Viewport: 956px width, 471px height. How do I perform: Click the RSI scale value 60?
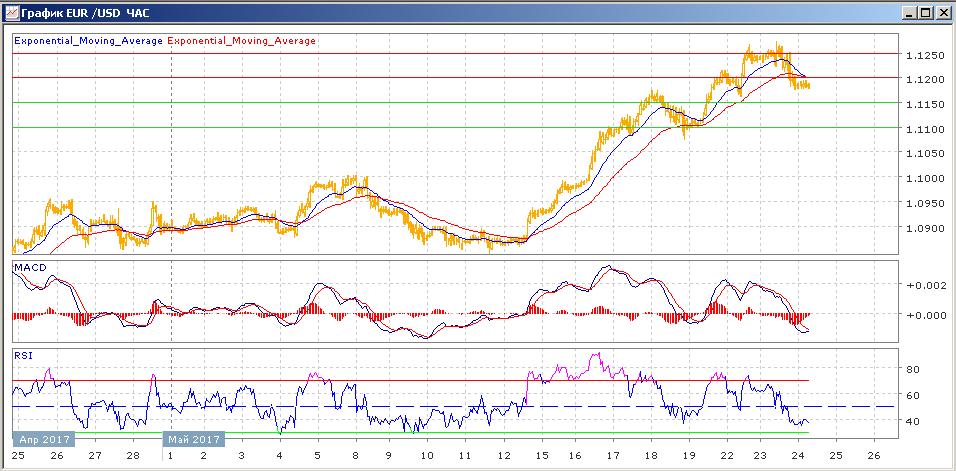tap(913, 395)
